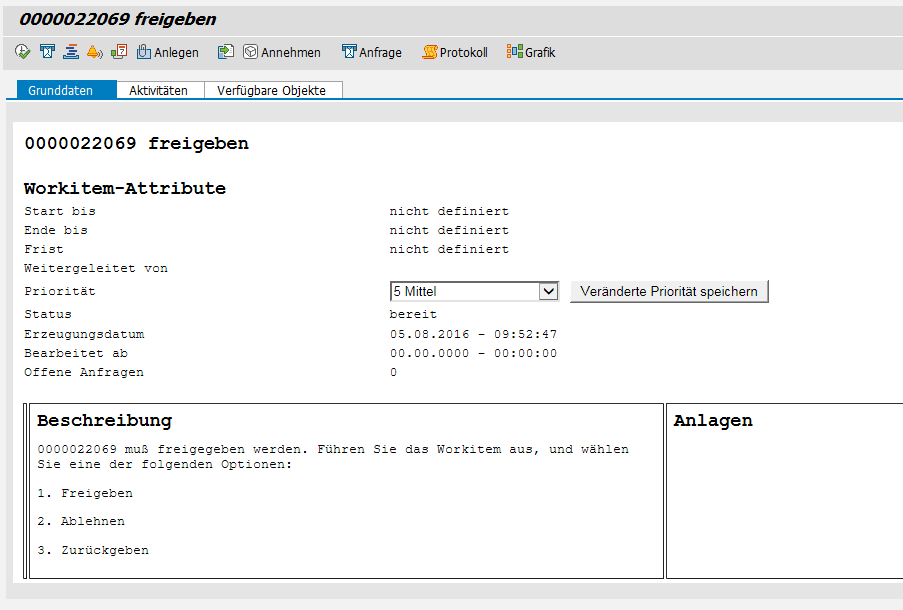Click the Freigeben option in the description
This screenshot has height=610, width=903.
(x=96, y=493)
